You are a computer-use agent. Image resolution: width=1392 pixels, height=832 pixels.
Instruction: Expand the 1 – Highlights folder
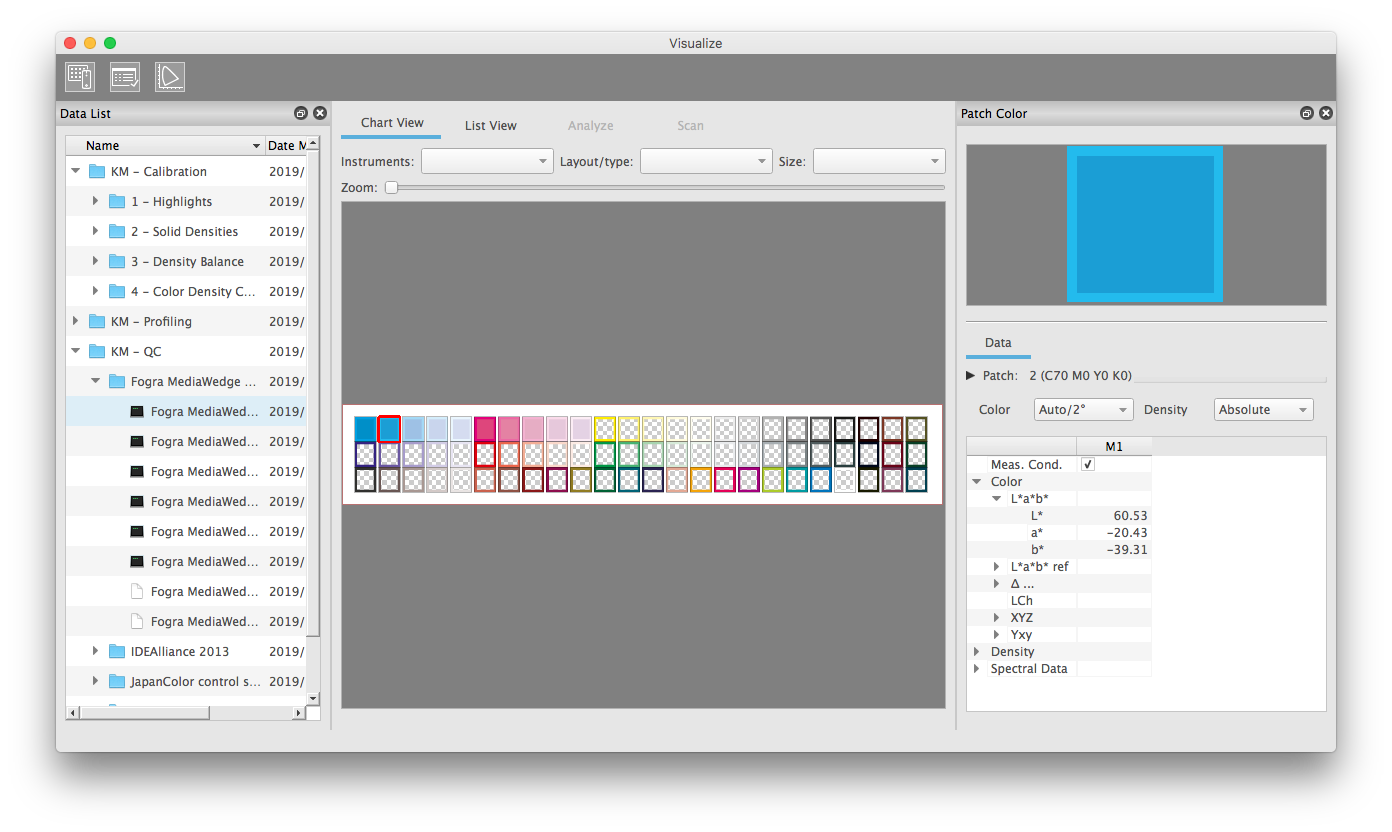click(96, 201)
